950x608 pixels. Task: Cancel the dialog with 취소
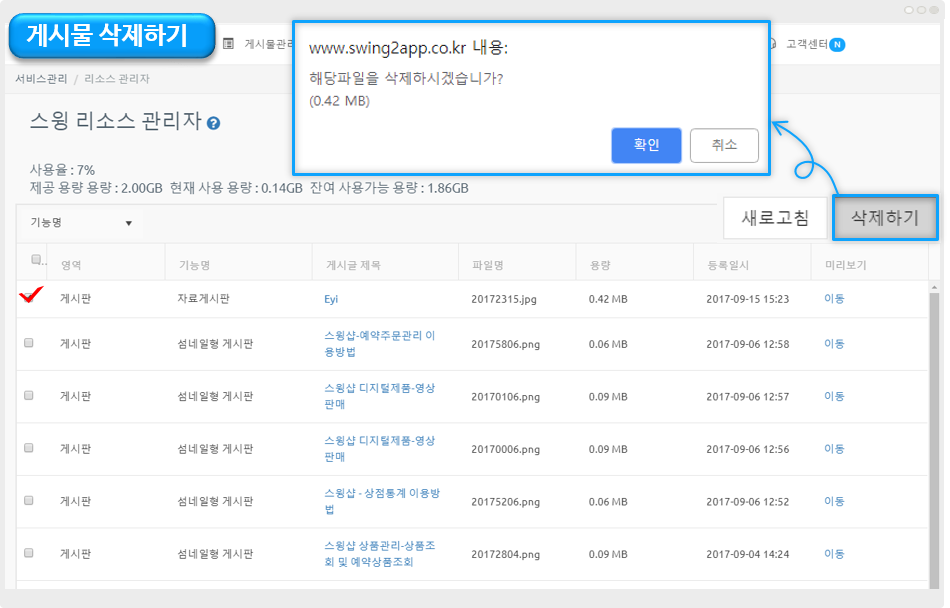(724, 145)
